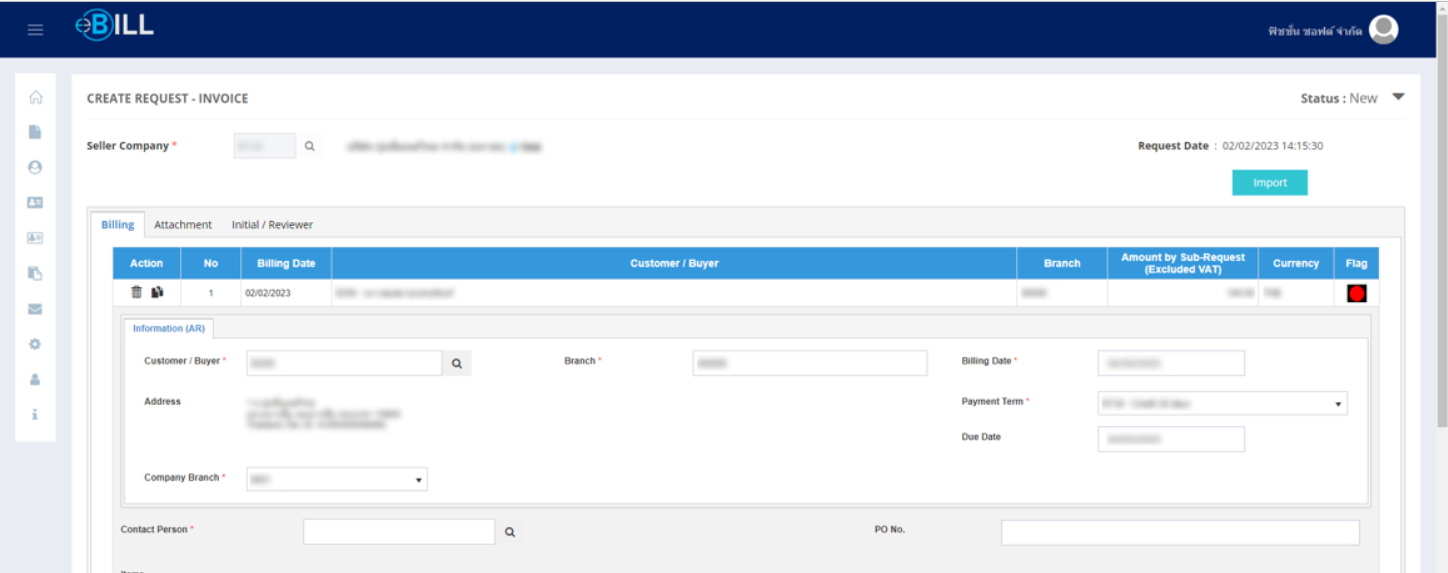Copy billing row 1 using duplicate icon

[157, 292]
